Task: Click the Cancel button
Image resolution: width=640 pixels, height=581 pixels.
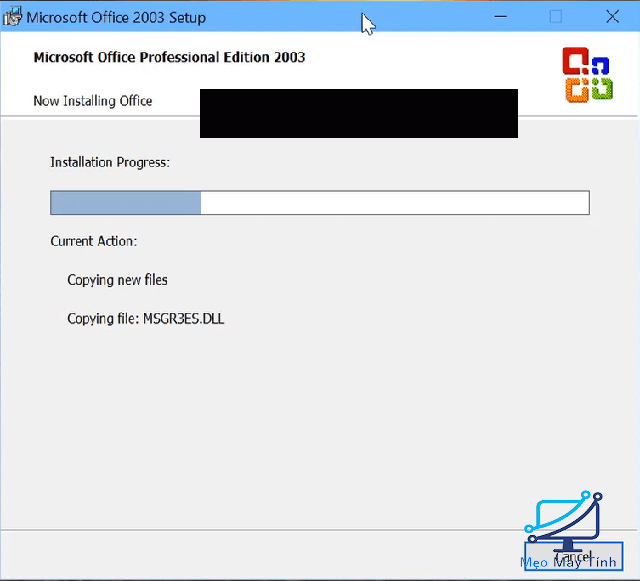Action: [x=573, y=556]
